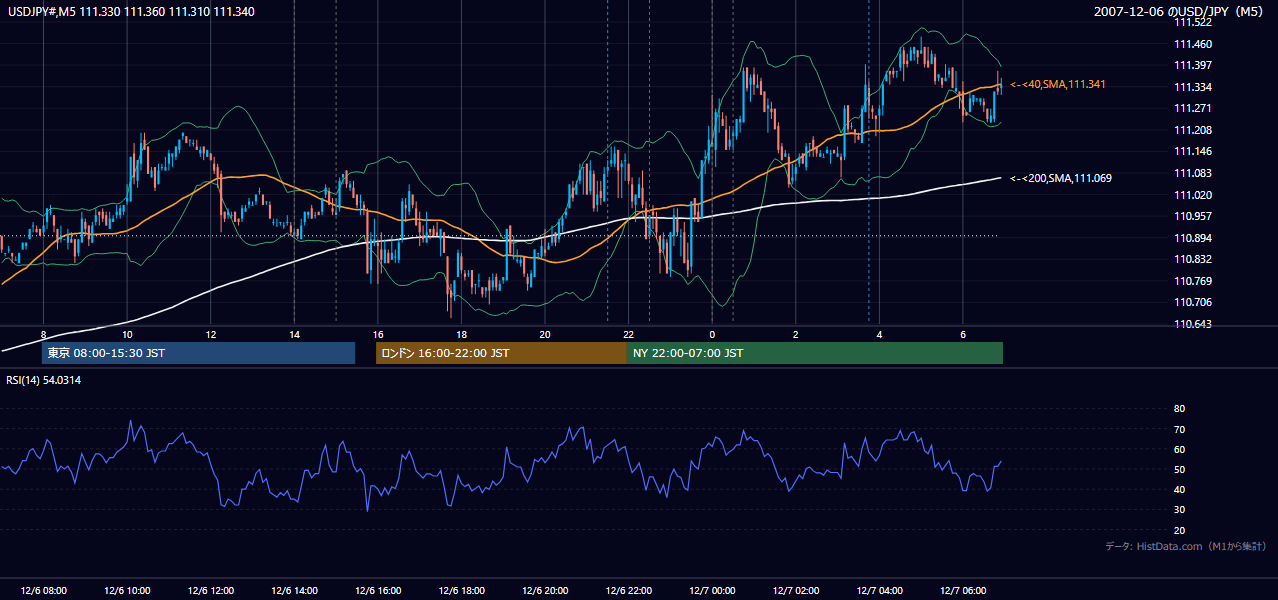Click price axis value 110.769
This screenshot has height=600, width=1278.
point(1191,281)
